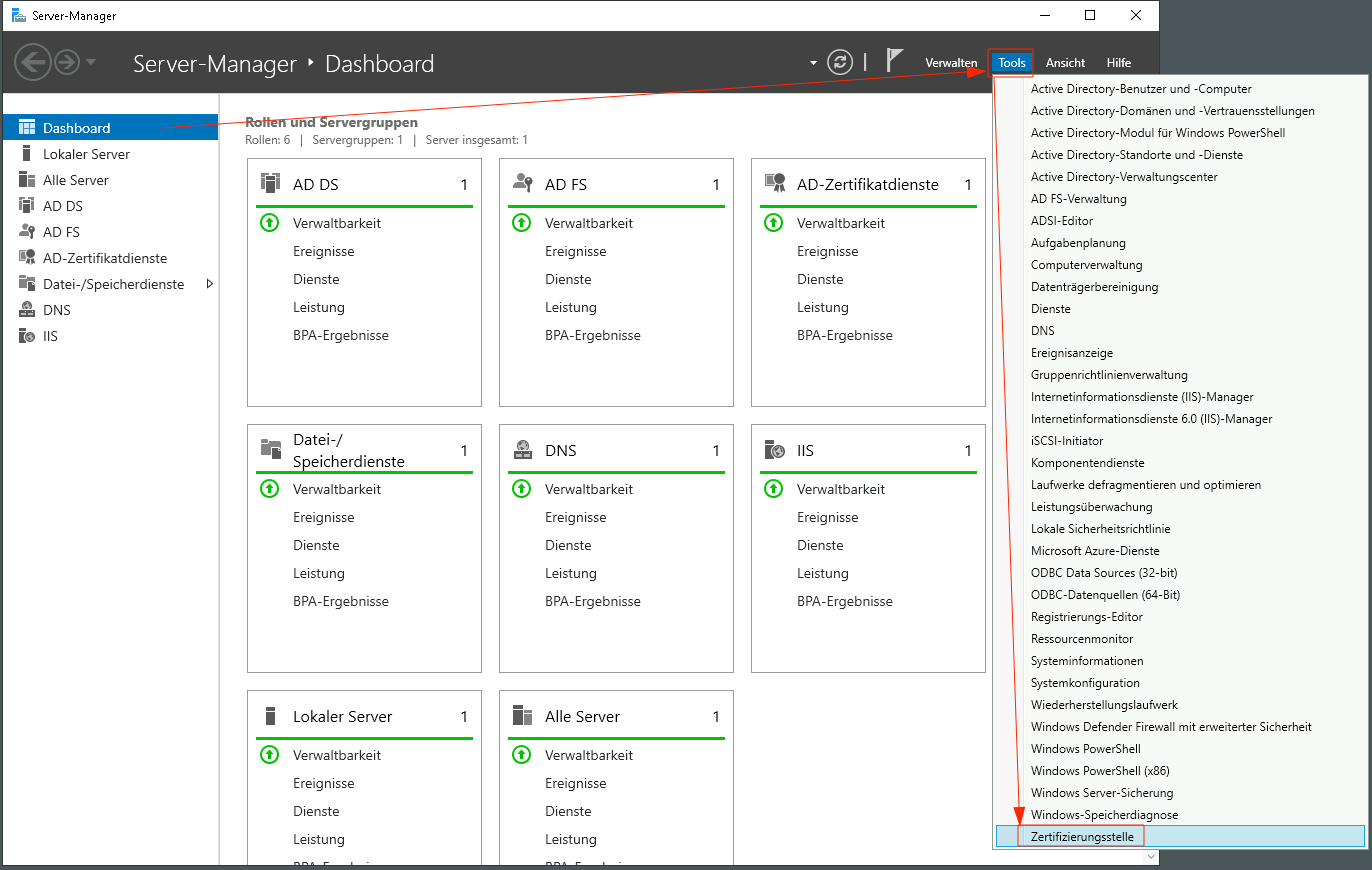Click Datei-/Speicherdienste tile header icon
Viewport: 1372px width, 870px height.
point(270,449)
